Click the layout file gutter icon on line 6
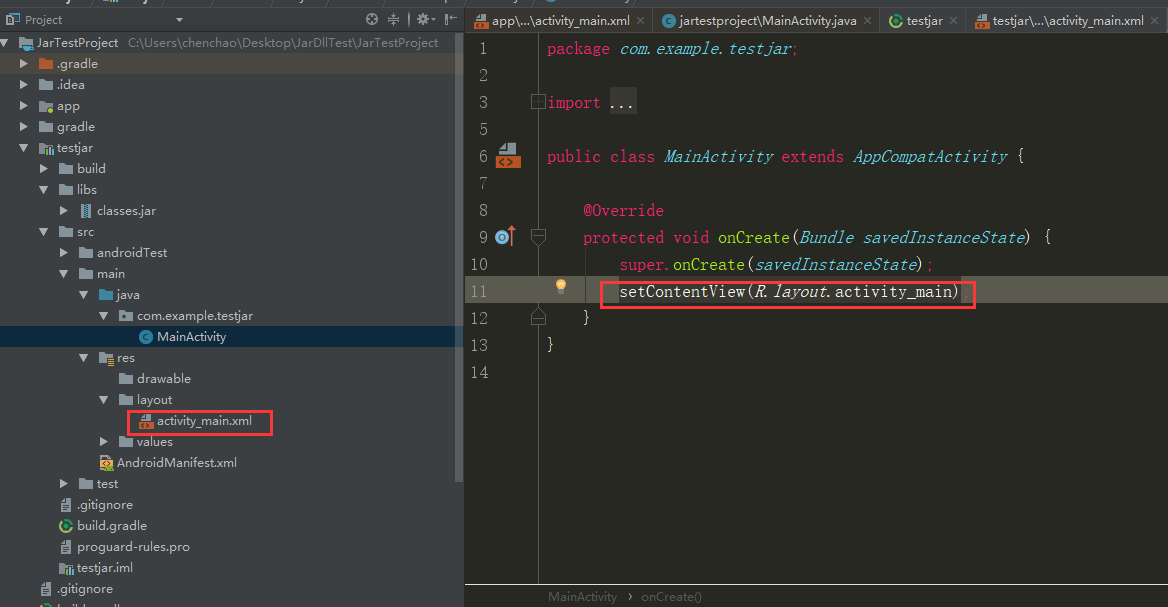 click(508, 156)
